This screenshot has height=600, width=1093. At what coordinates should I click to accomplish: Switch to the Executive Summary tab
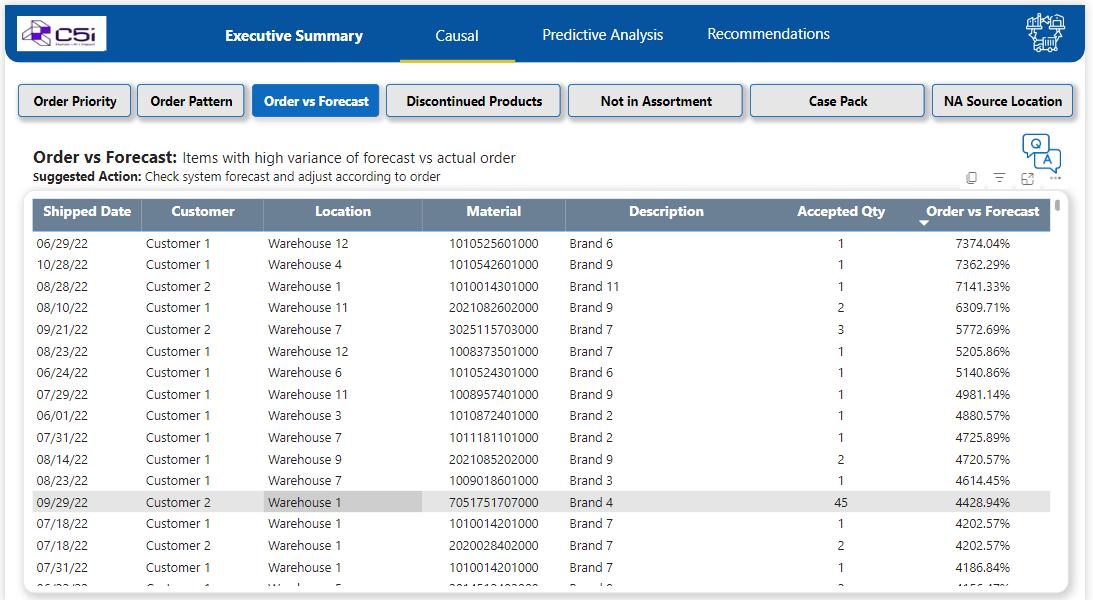pos(293,36)
